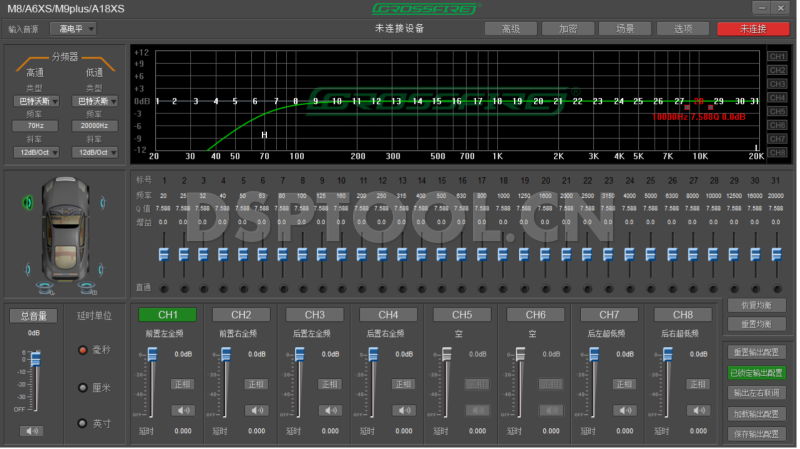The image size is (800, 449).
Task: Open the 输入音源 高电平 dropdown
Action: pos(76,29)
